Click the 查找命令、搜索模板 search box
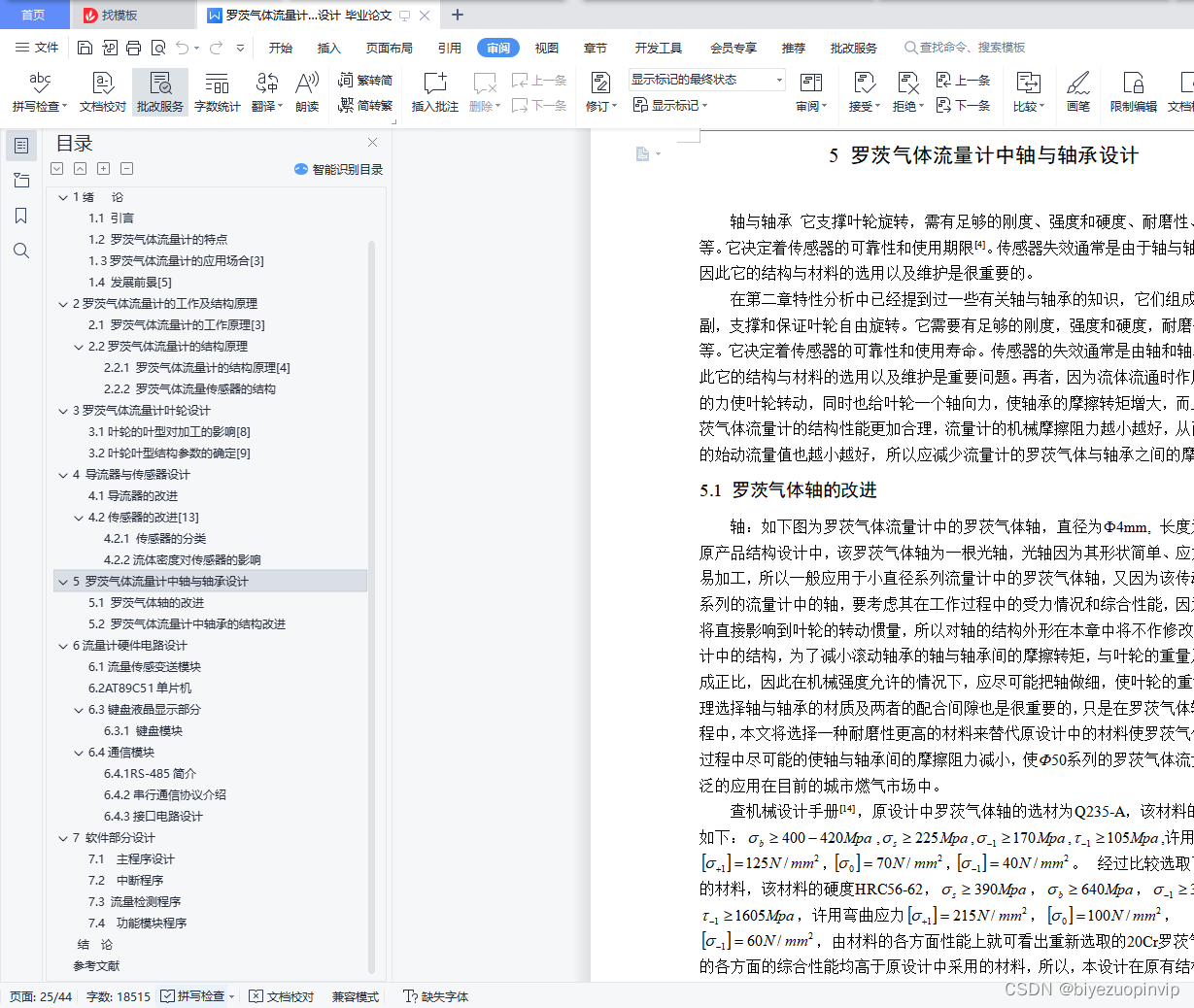Screen dimensions: 1194x1008 [x=966, y=48]
